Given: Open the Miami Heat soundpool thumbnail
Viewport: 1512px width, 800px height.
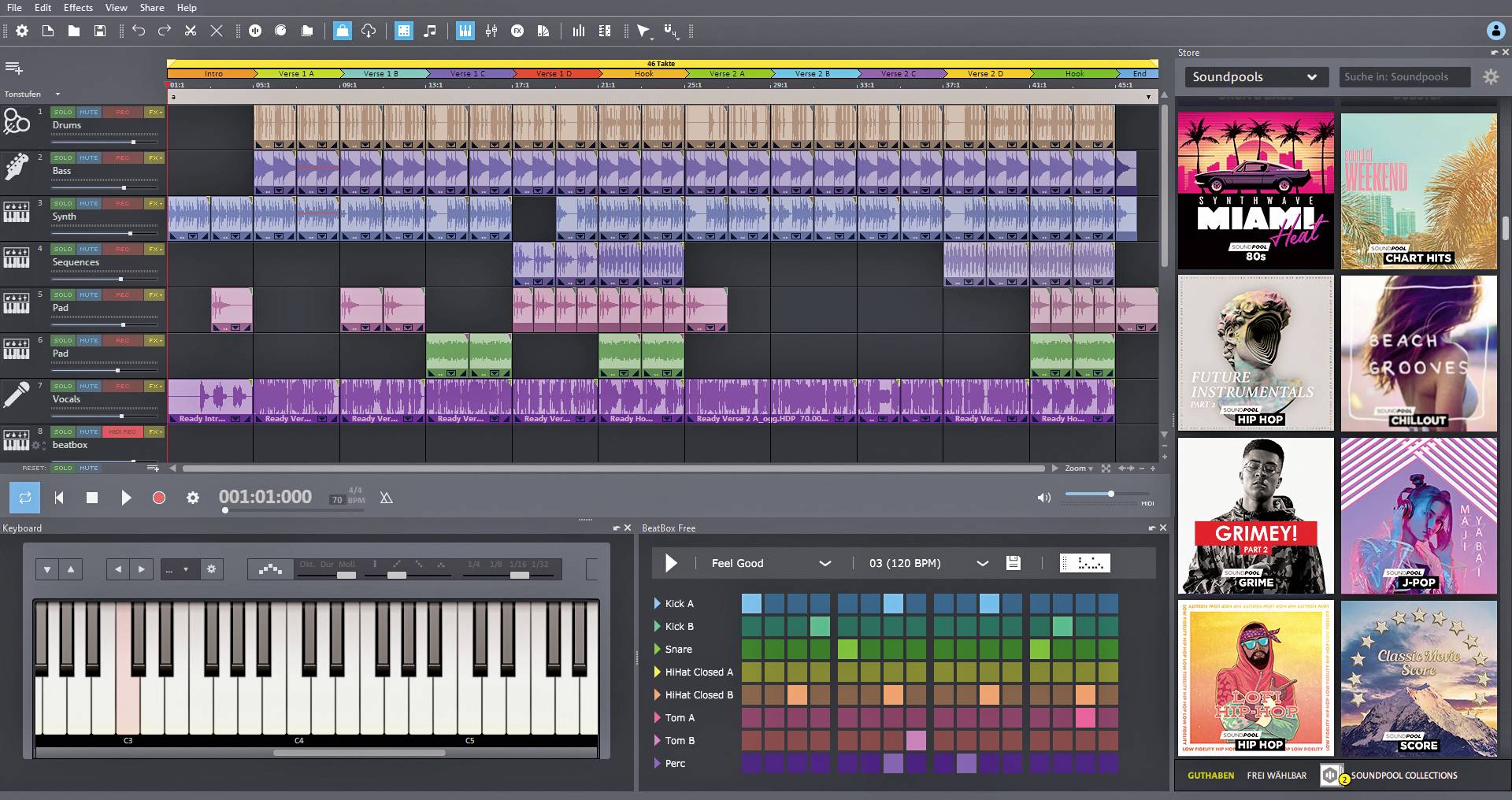Looking at the screenshot, I should coord(1254,190).
